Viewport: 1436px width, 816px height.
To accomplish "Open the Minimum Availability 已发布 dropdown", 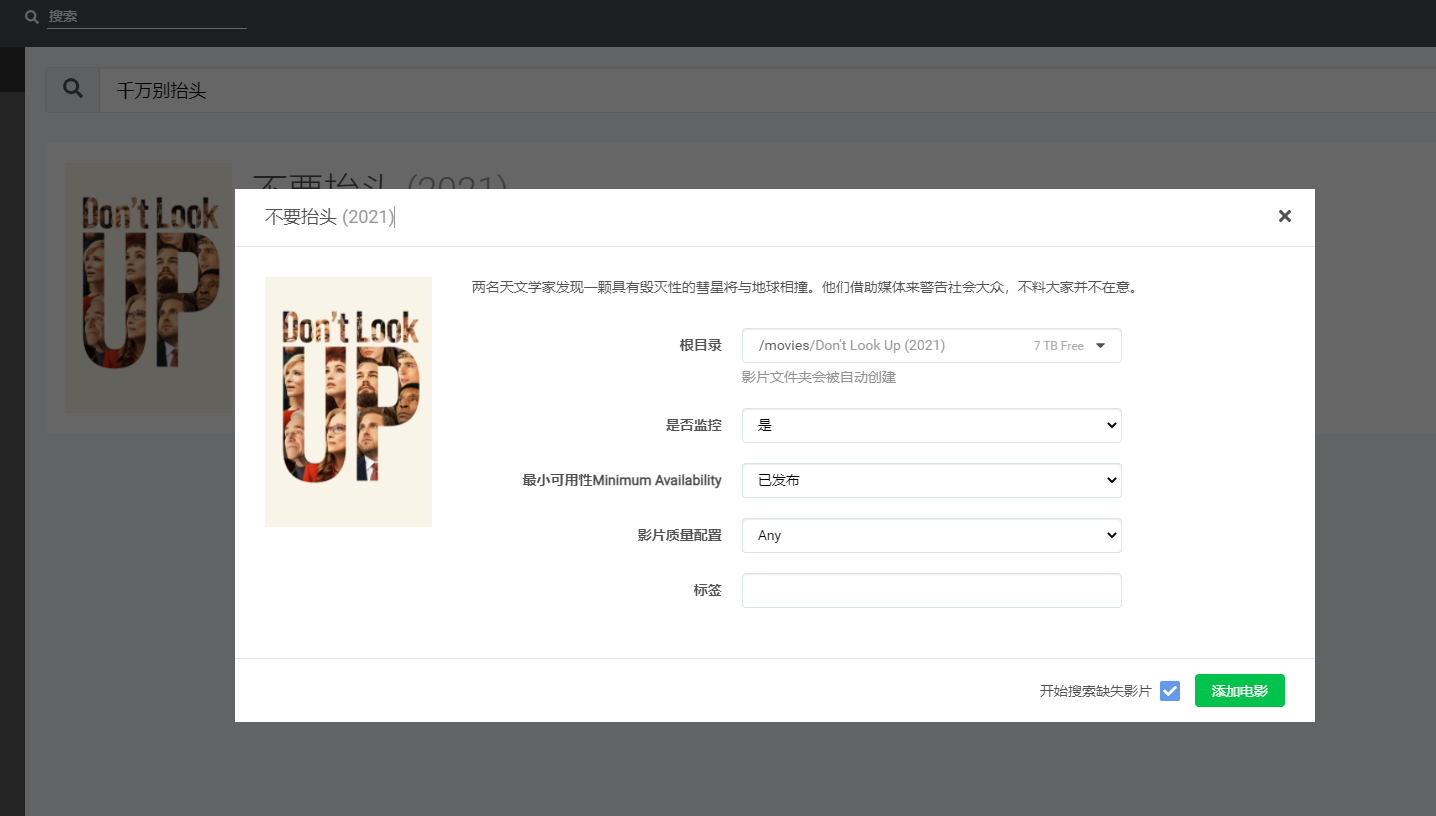I will pyautogui.click(x=932, y=480).
